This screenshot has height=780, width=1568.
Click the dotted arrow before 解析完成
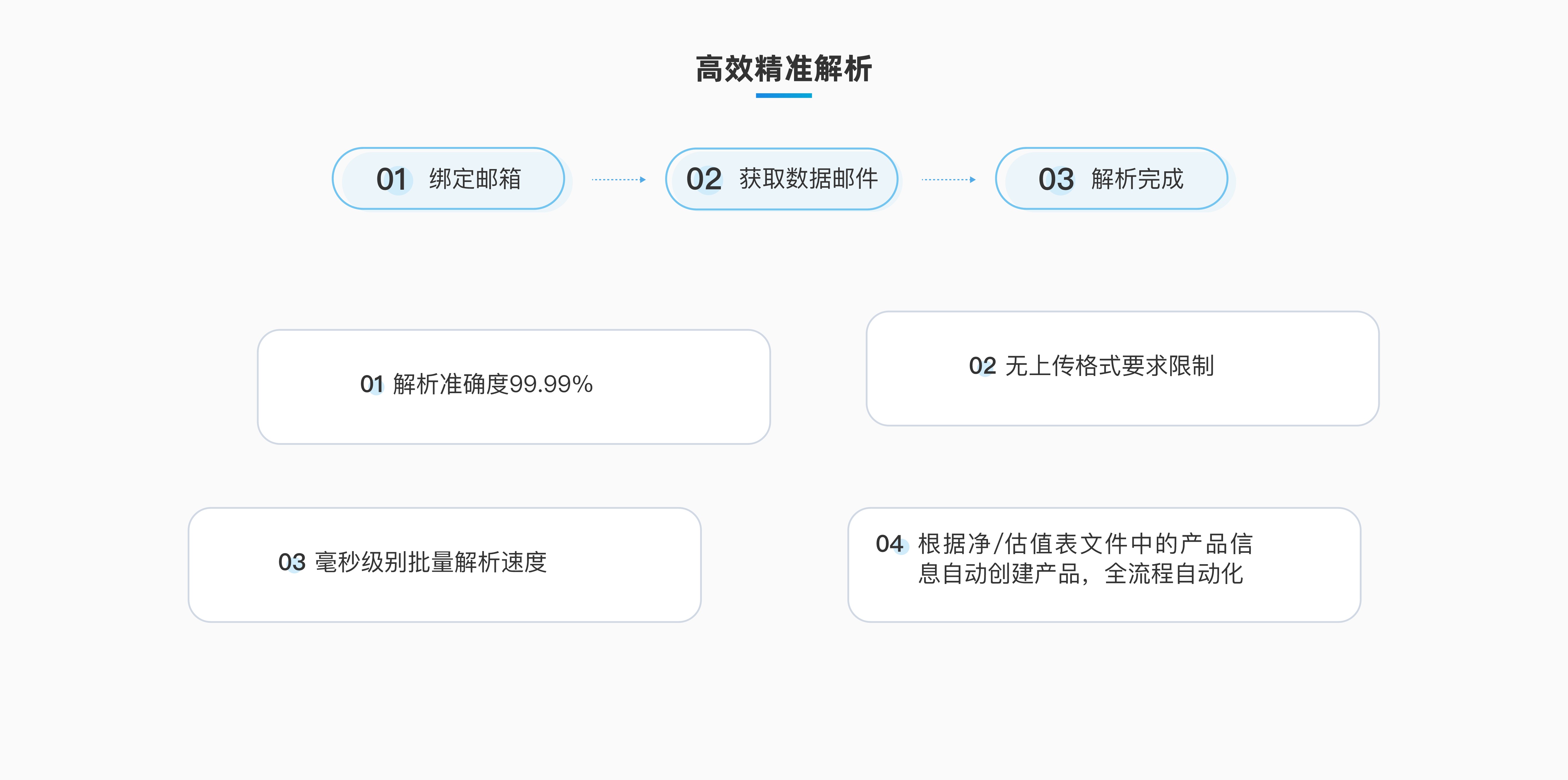pos(948,180)
